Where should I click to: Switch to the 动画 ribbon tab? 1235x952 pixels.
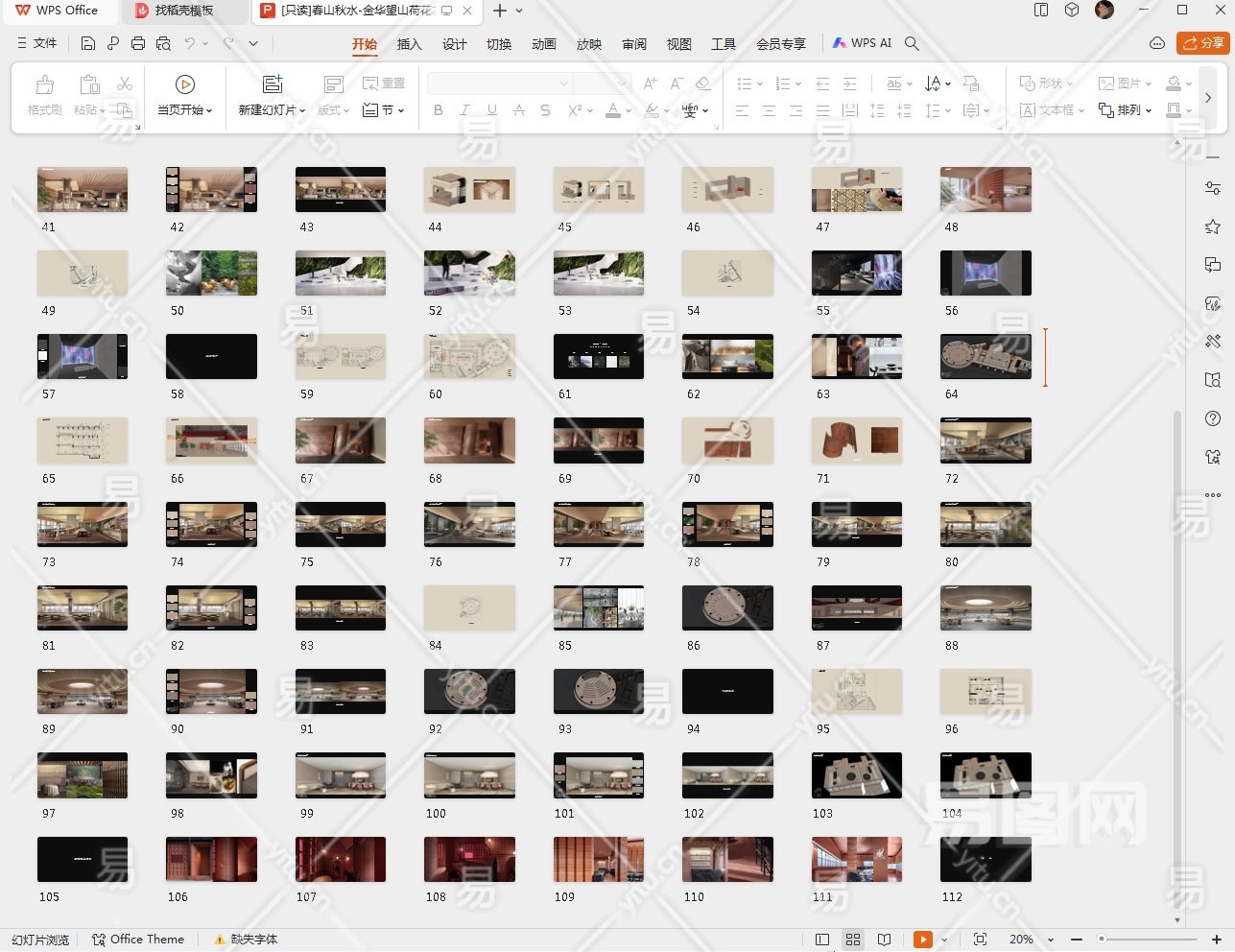[543, 44]
